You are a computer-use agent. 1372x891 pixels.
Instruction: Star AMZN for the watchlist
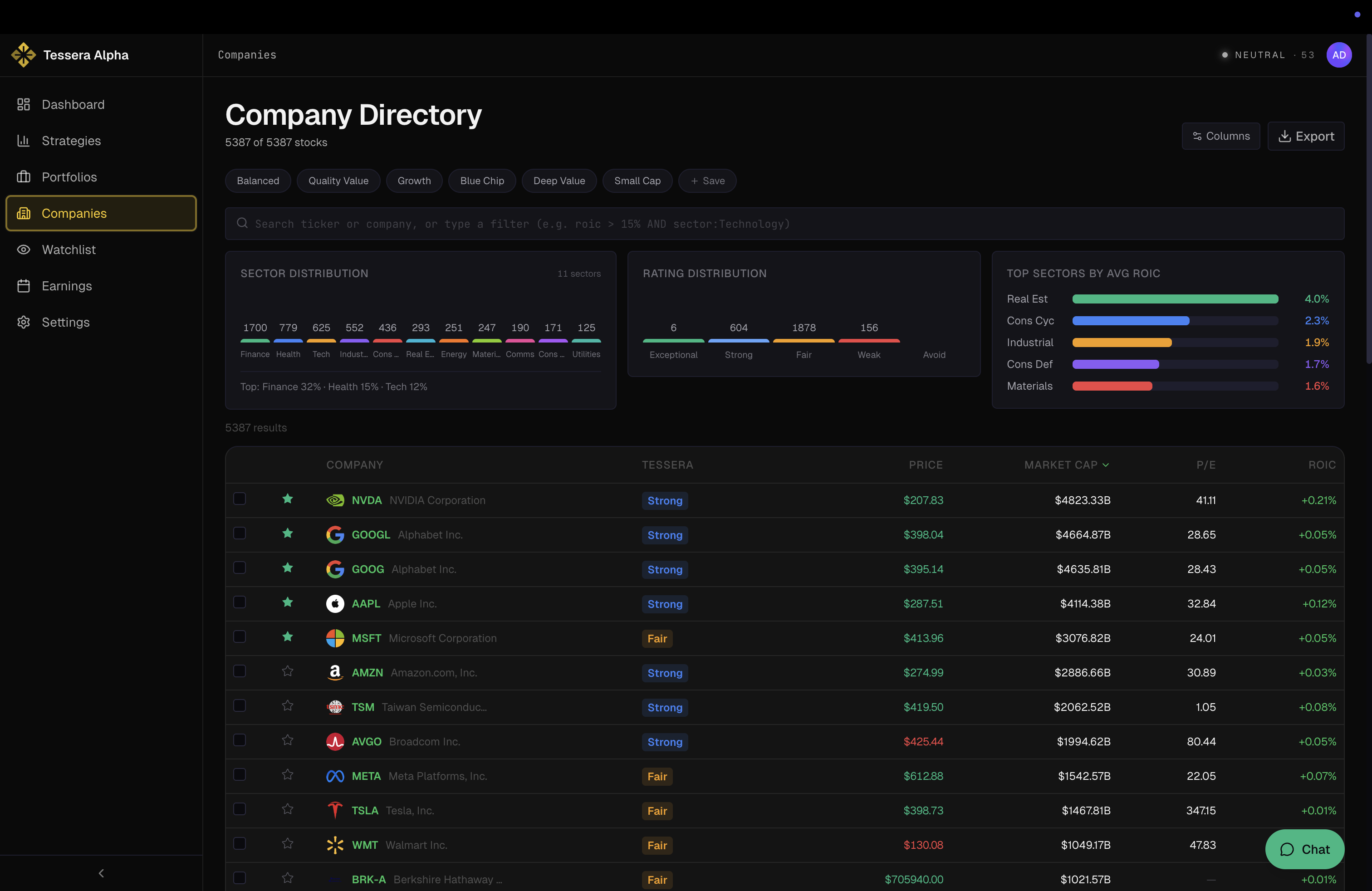[x=288, y=671]
